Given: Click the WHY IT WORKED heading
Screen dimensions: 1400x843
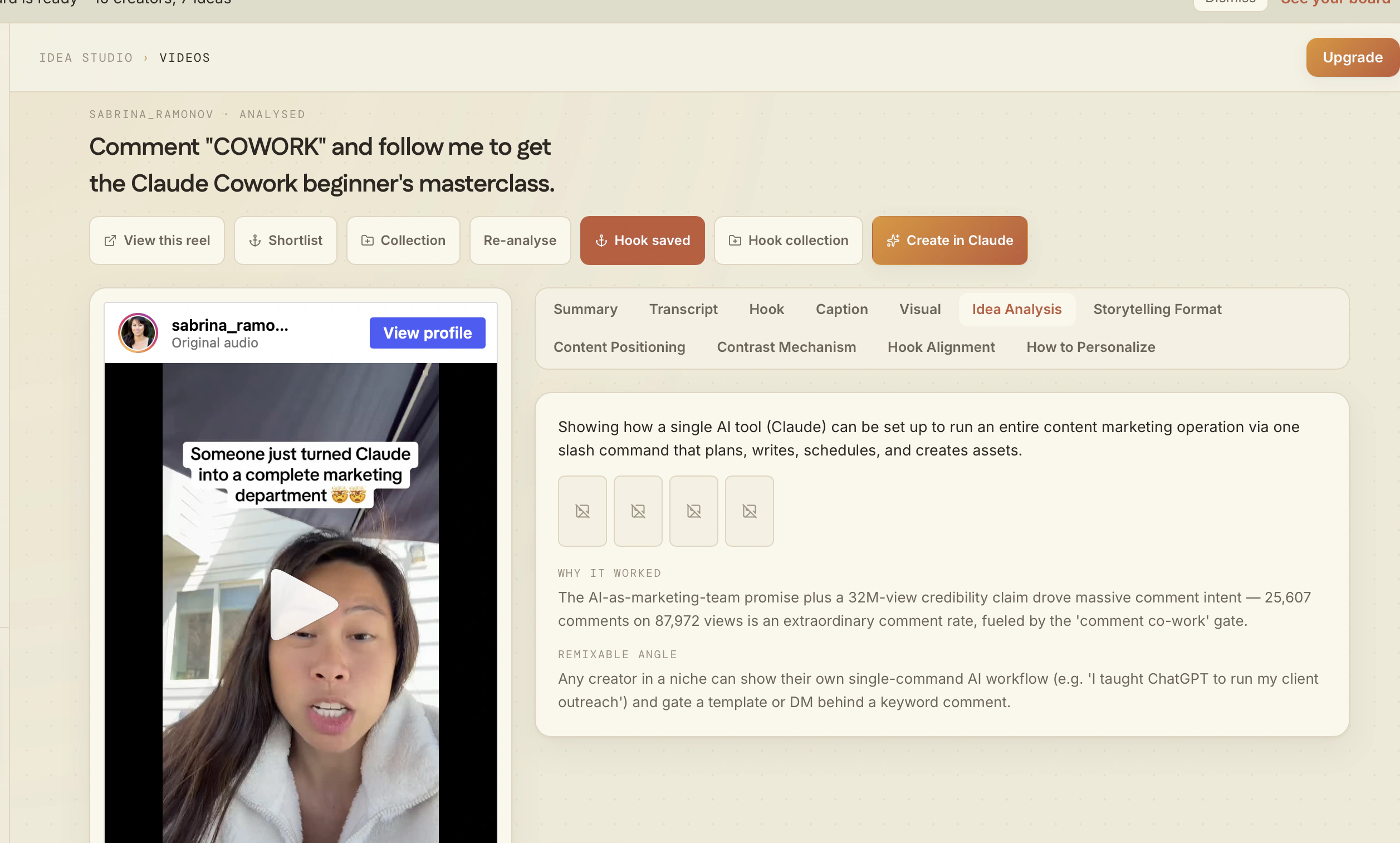Looking at the screenshot, I should [609, 573].
